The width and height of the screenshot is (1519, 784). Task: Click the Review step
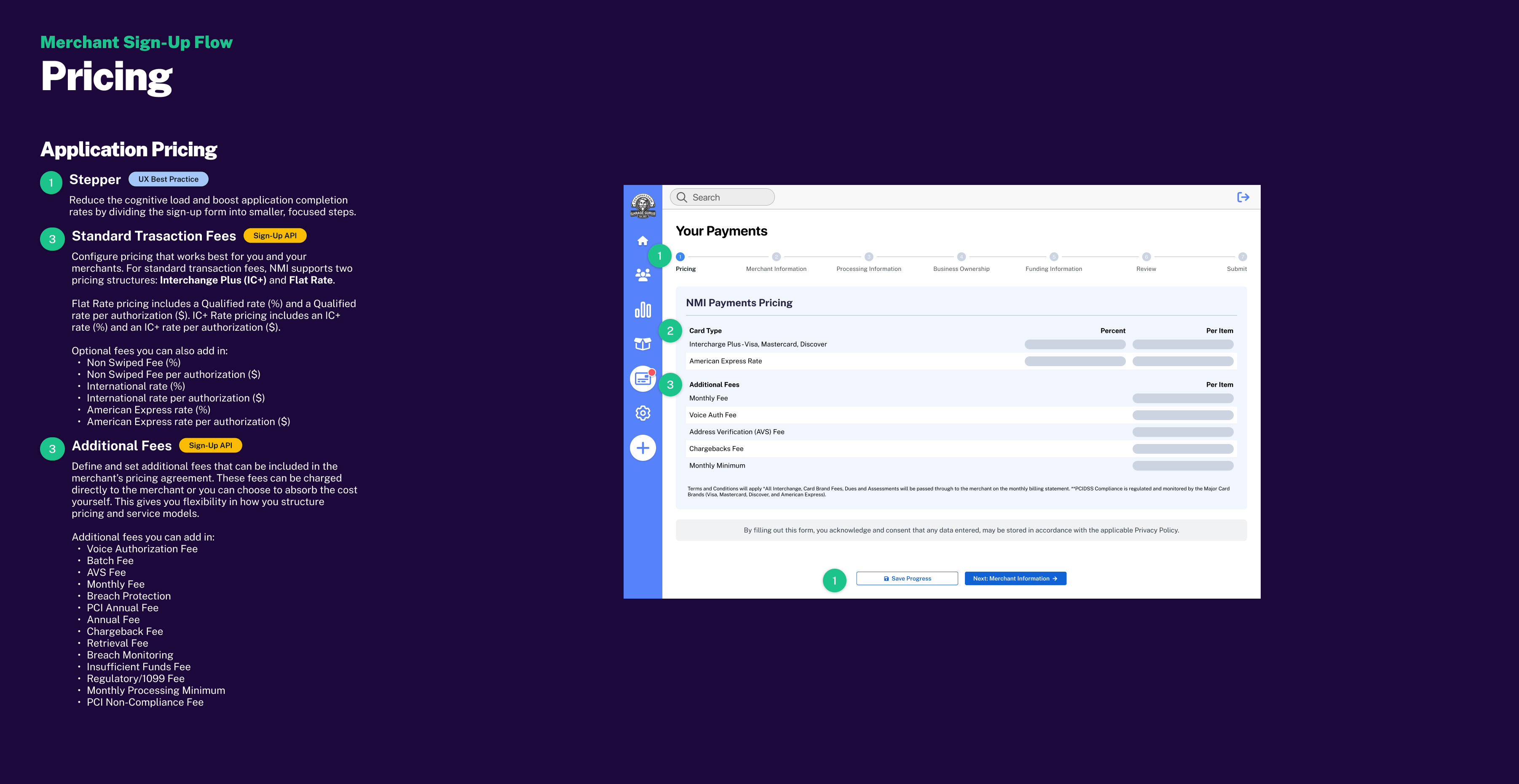coord(1146,257)
